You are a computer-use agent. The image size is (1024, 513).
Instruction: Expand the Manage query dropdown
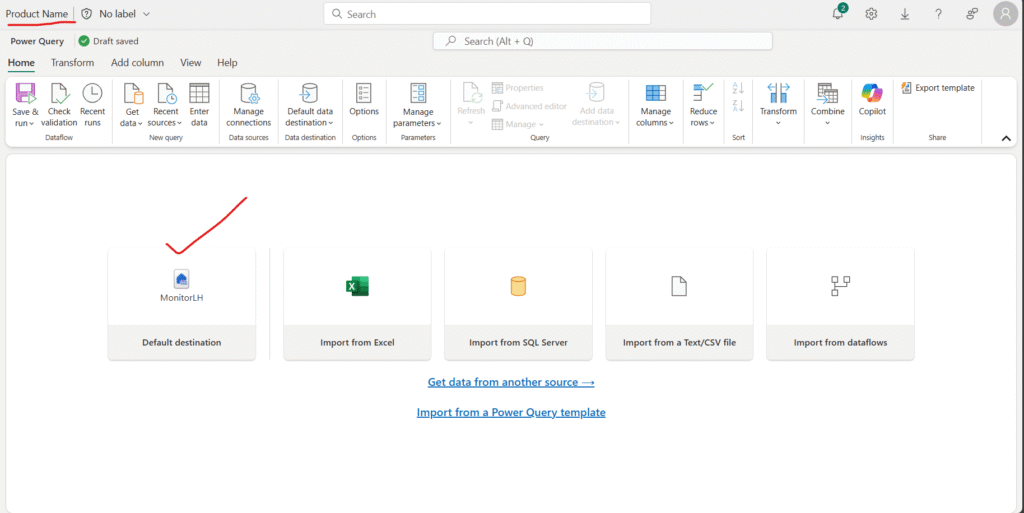517,124
